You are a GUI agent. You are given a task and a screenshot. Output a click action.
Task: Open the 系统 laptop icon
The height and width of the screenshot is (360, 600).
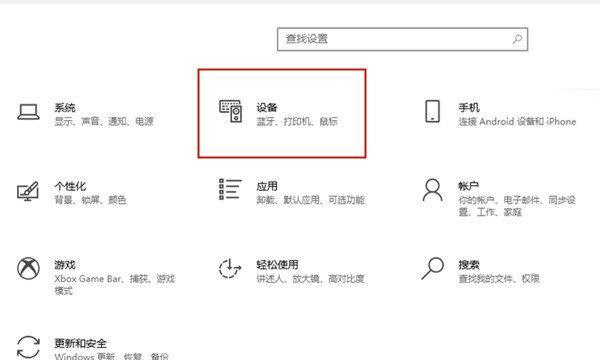[x=28, y=112]
